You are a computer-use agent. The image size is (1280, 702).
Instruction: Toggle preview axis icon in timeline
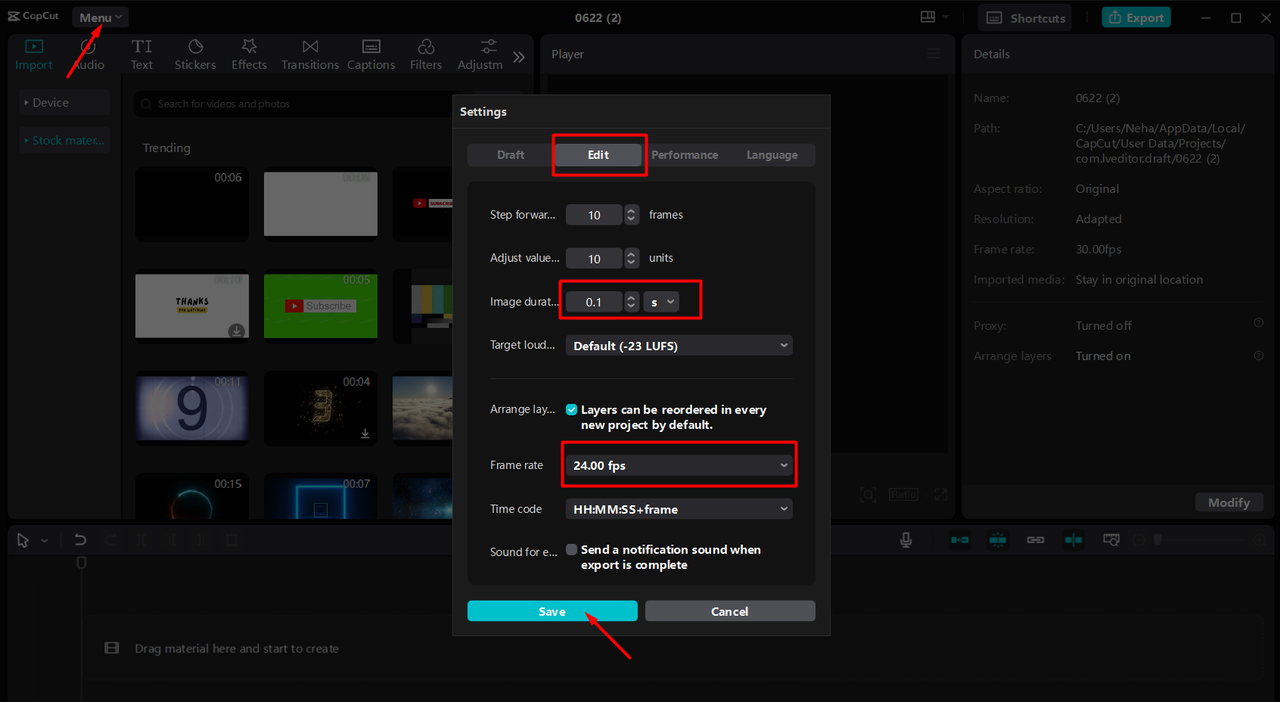pyautogui.click(x=1073, y=540)
